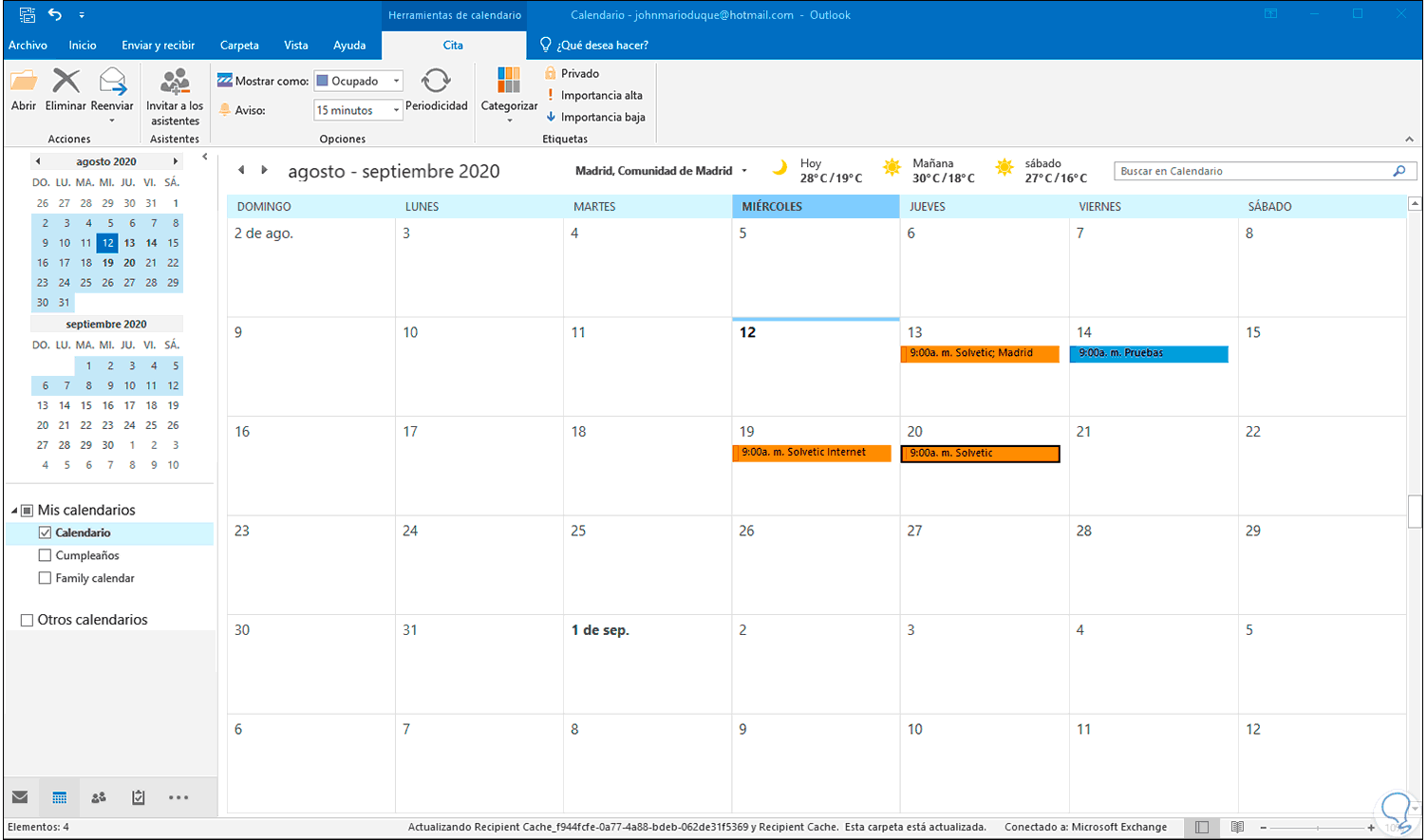Open the Aviso 15 minutos dropdown

tap(397, 110)
